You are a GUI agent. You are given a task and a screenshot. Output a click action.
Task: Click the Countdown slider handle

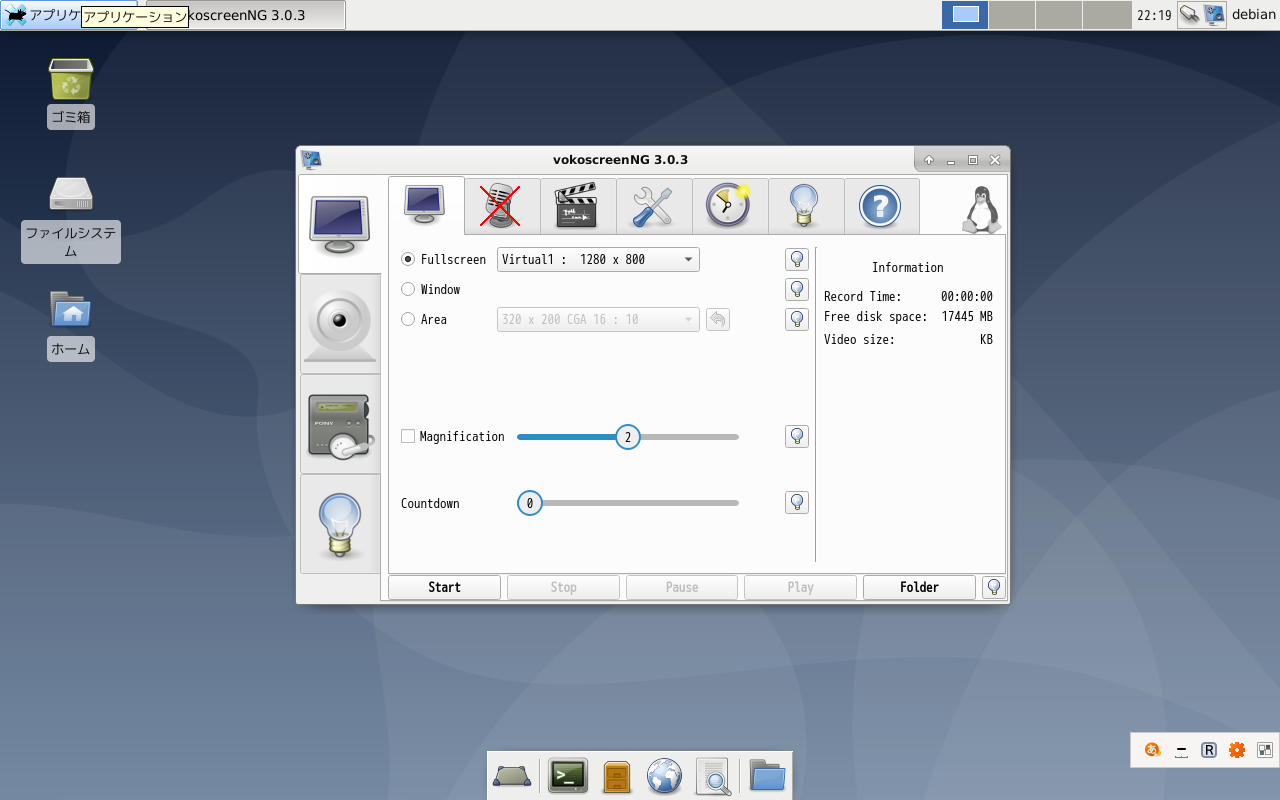[529, 503]
